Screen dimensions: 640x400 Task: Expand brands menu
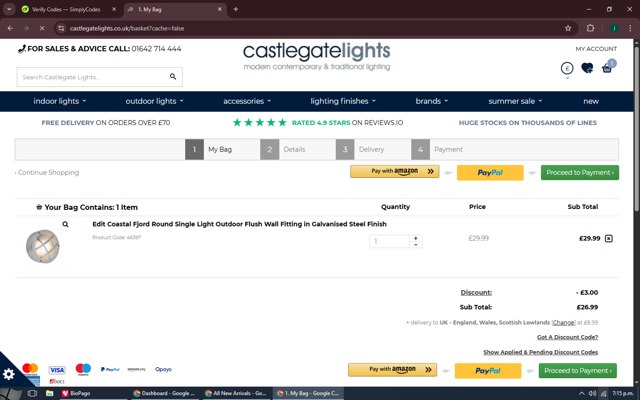point(431,101)
